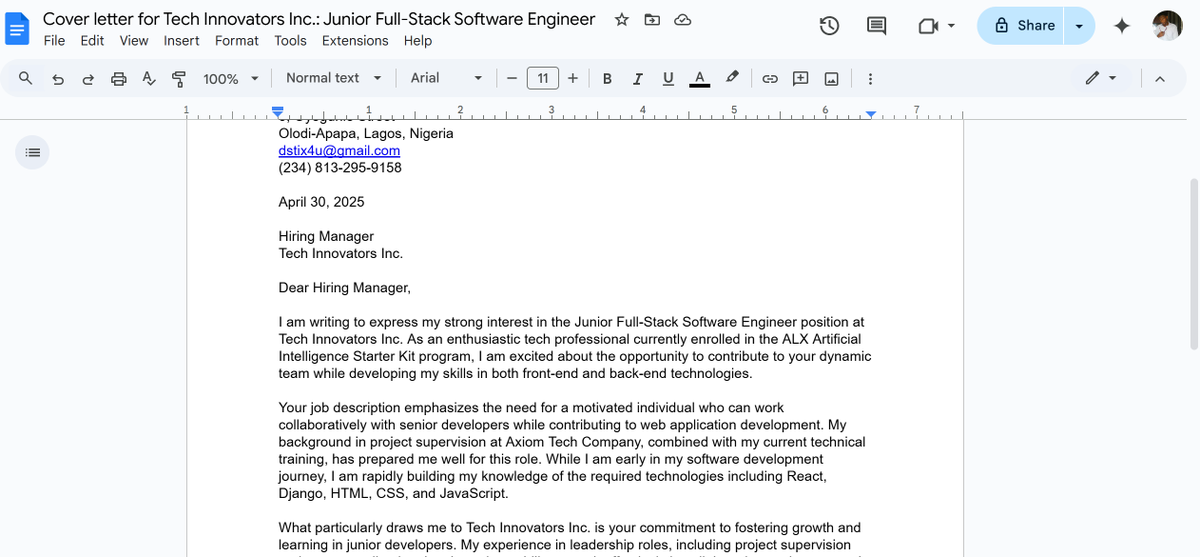The height and width of the screenshot is (557, 1200).
Task: Move document to a folder
Action: pyautogui.click(x=652, y=20)
